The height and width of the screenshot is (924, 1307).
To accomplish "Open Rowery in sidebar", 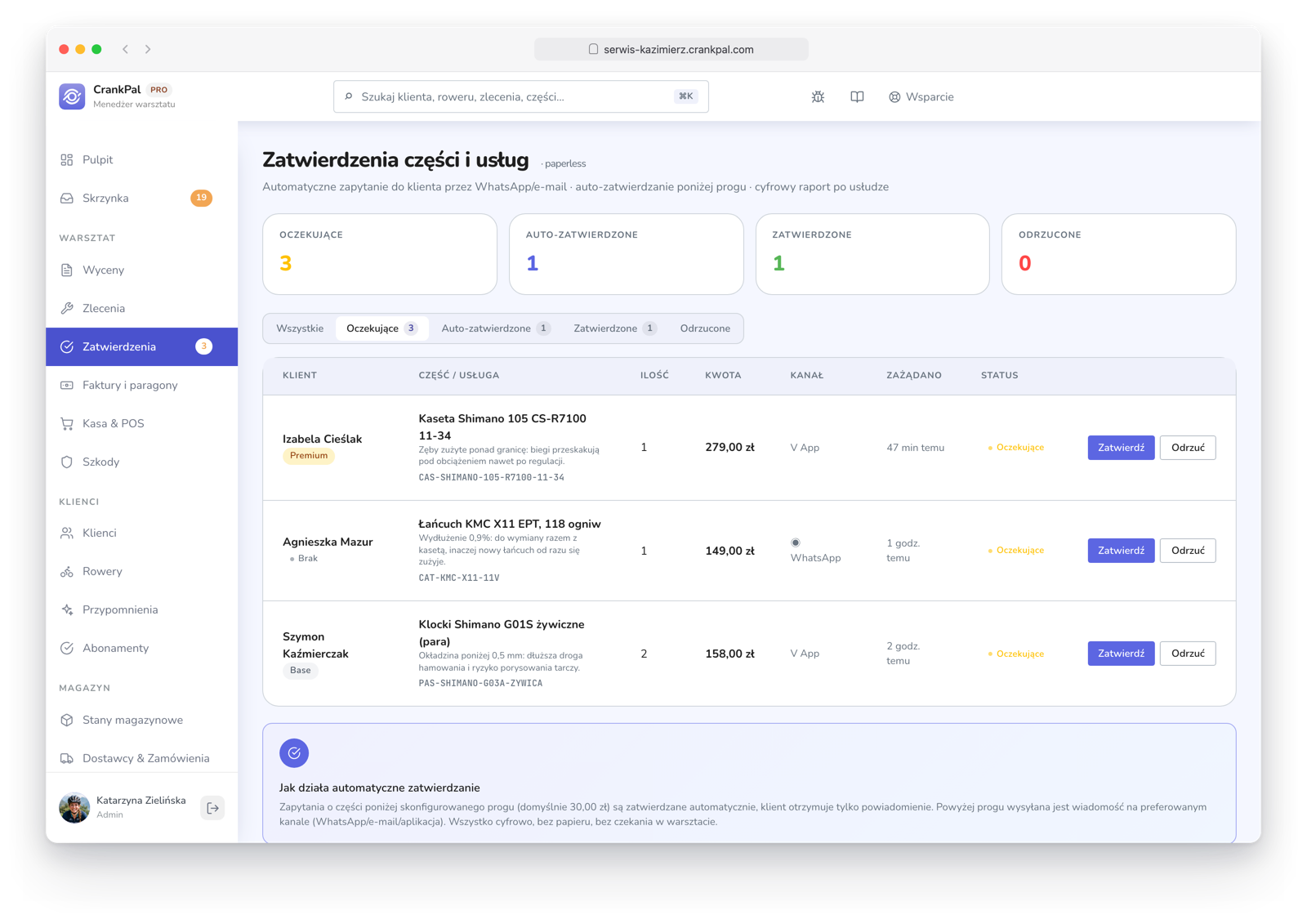I will tap(142, 571).
